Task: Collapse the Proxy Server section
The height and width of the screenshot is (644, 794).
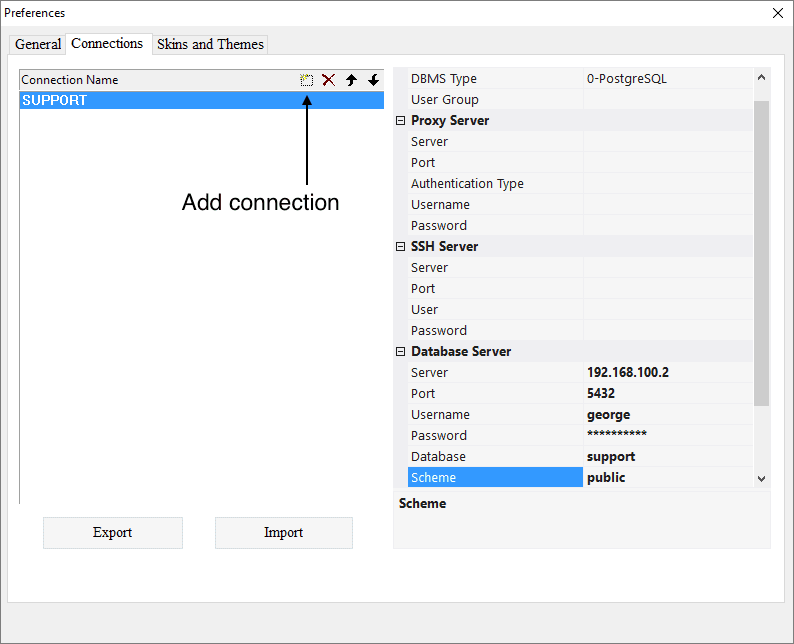Action: (x=401, y=121)
